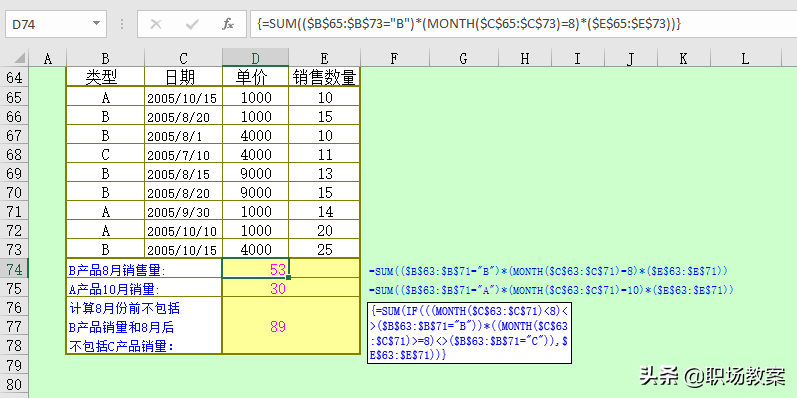The image size is (797, 398).
Task: Click the 类型 header cell
Action: click(x=105, y=77)
